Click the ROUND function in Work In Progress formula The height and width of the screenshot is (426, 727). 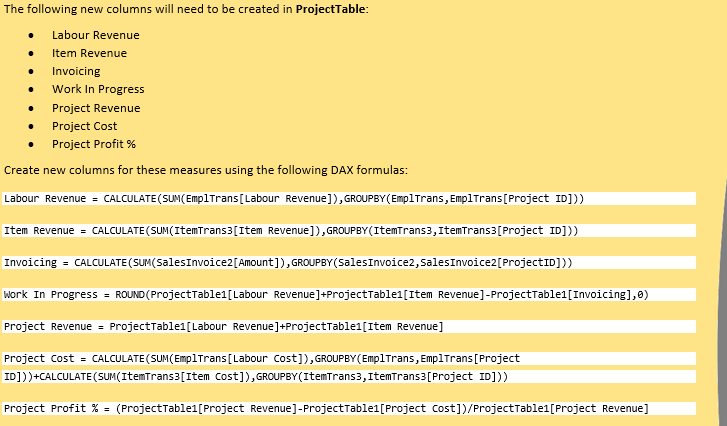pos(132,295)
